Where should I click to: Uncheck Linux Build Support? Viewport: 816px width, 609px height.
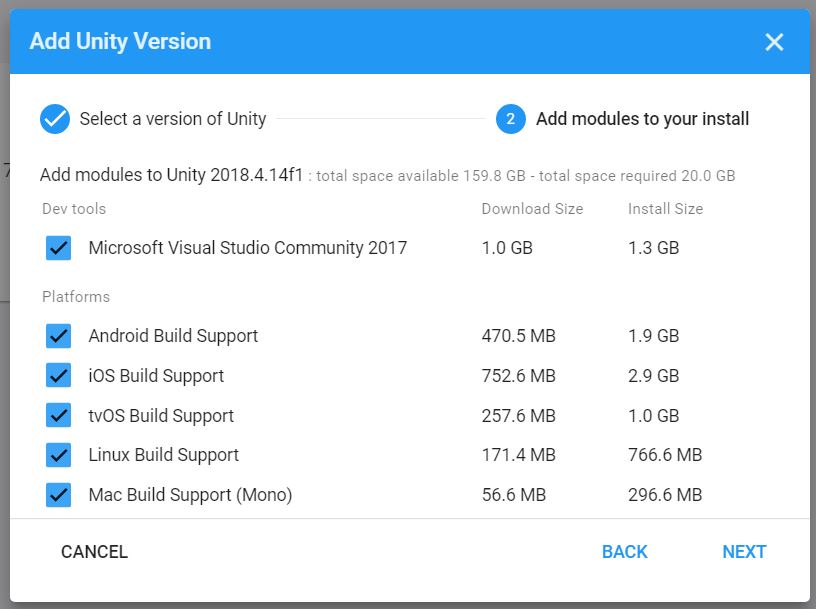(58, 454)
